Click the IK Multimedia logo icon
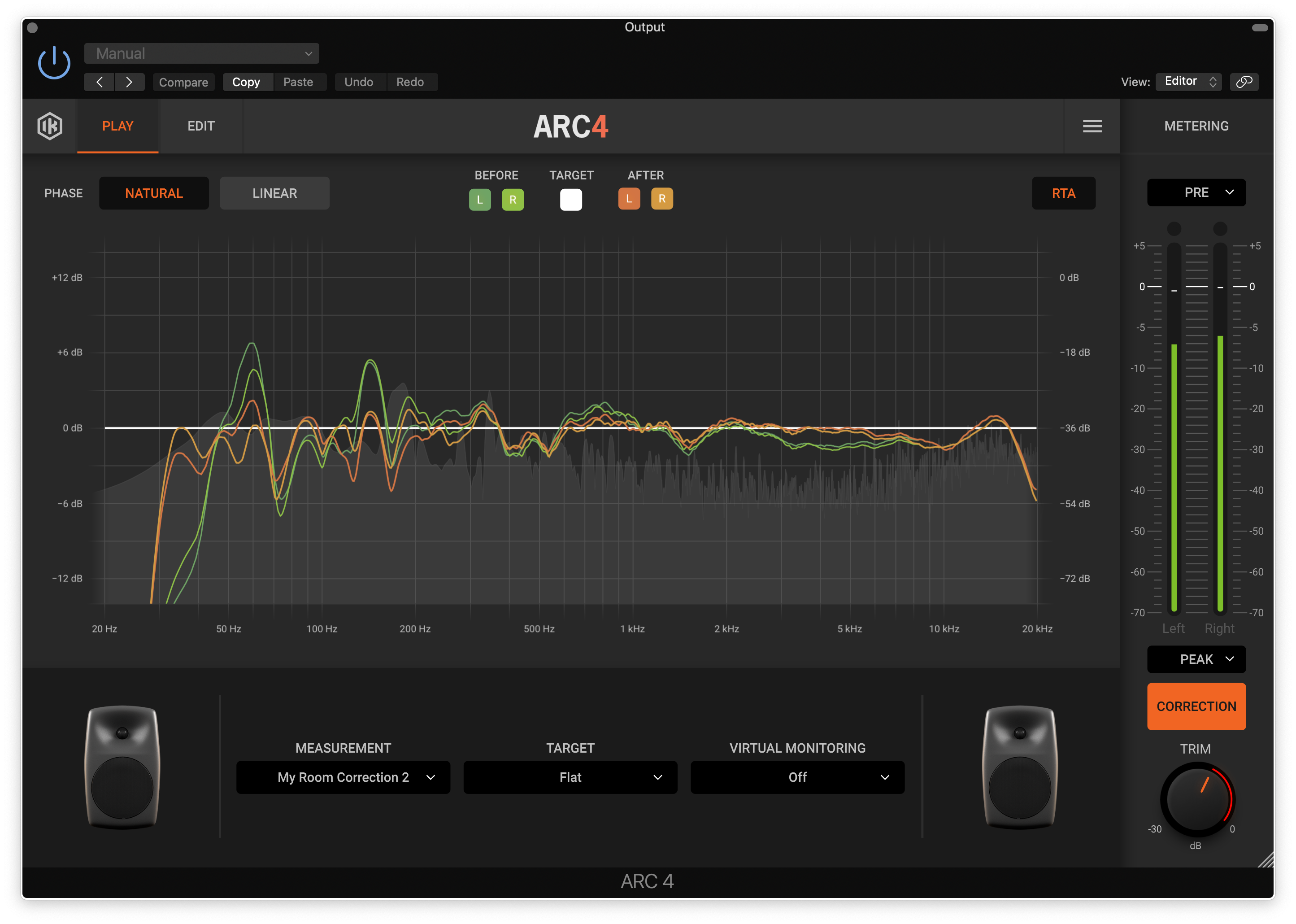1296x924 pixels. pyautogui.click(x=50, y=126)
